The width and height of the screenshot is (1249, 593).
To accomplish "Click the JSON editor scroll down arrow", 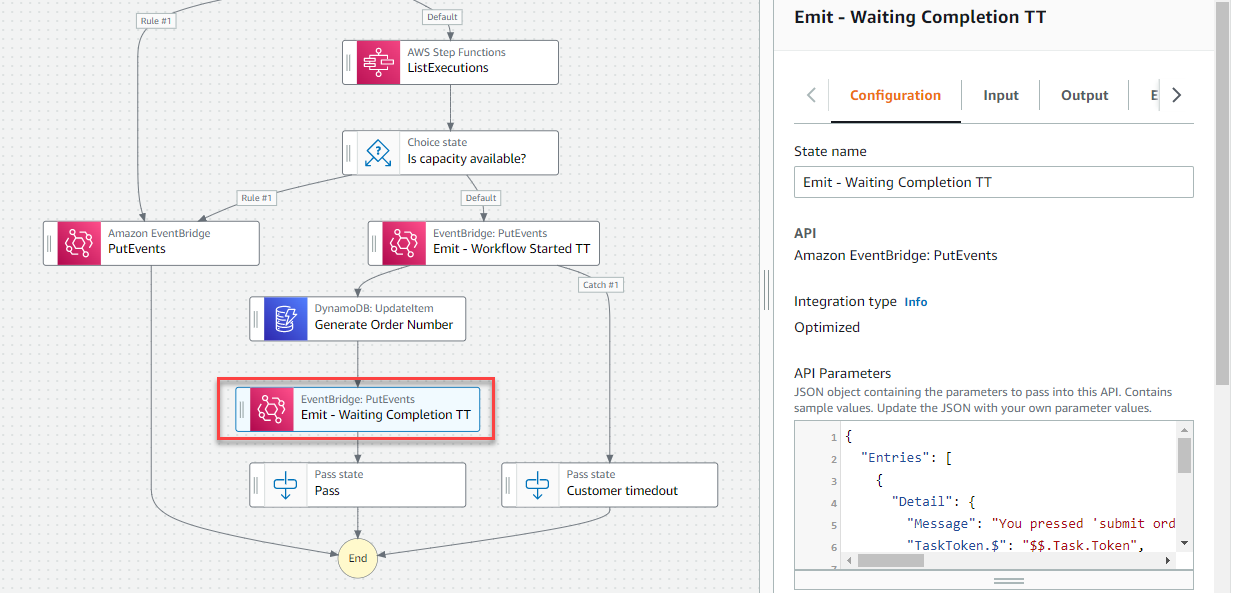I will pos(1184,543).
